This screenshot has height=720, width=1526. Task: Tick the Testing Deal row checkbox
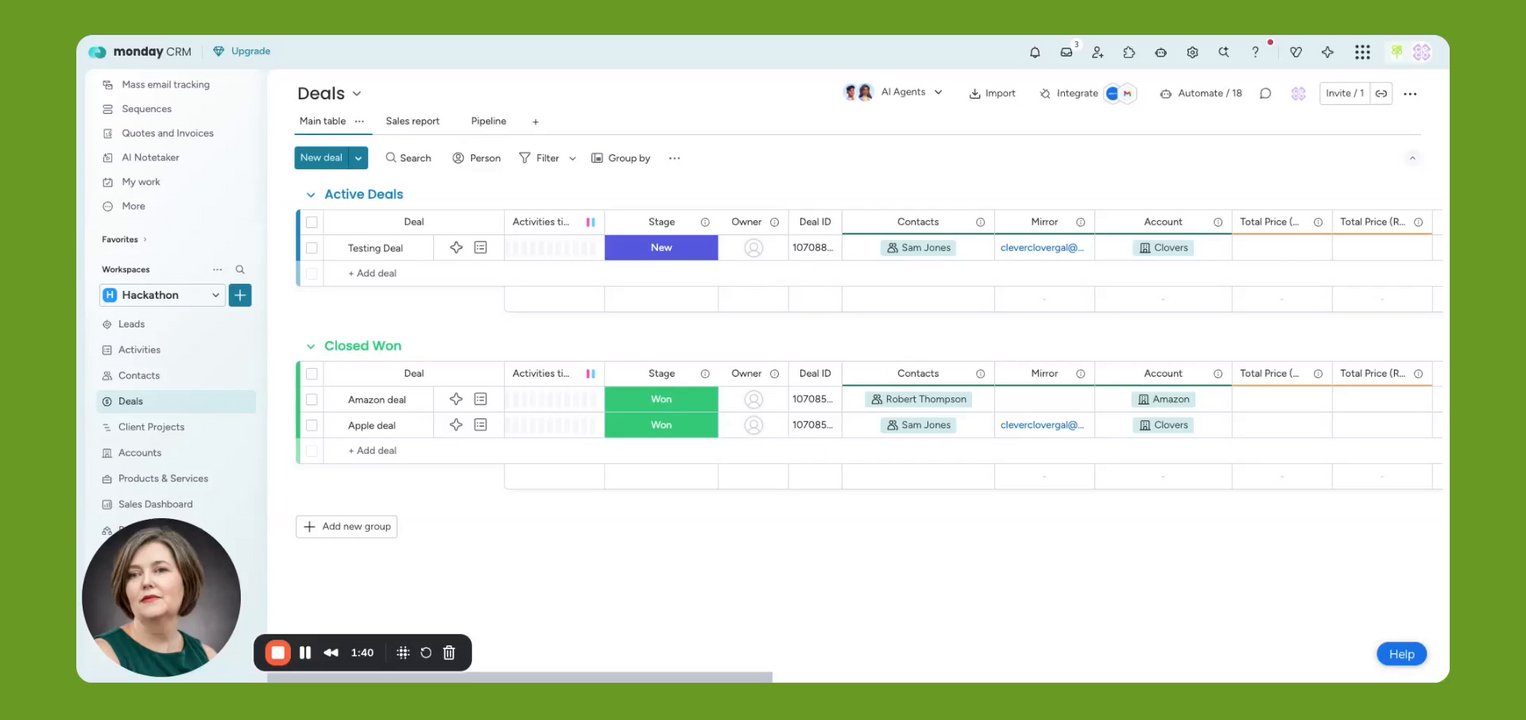point(312,248)
